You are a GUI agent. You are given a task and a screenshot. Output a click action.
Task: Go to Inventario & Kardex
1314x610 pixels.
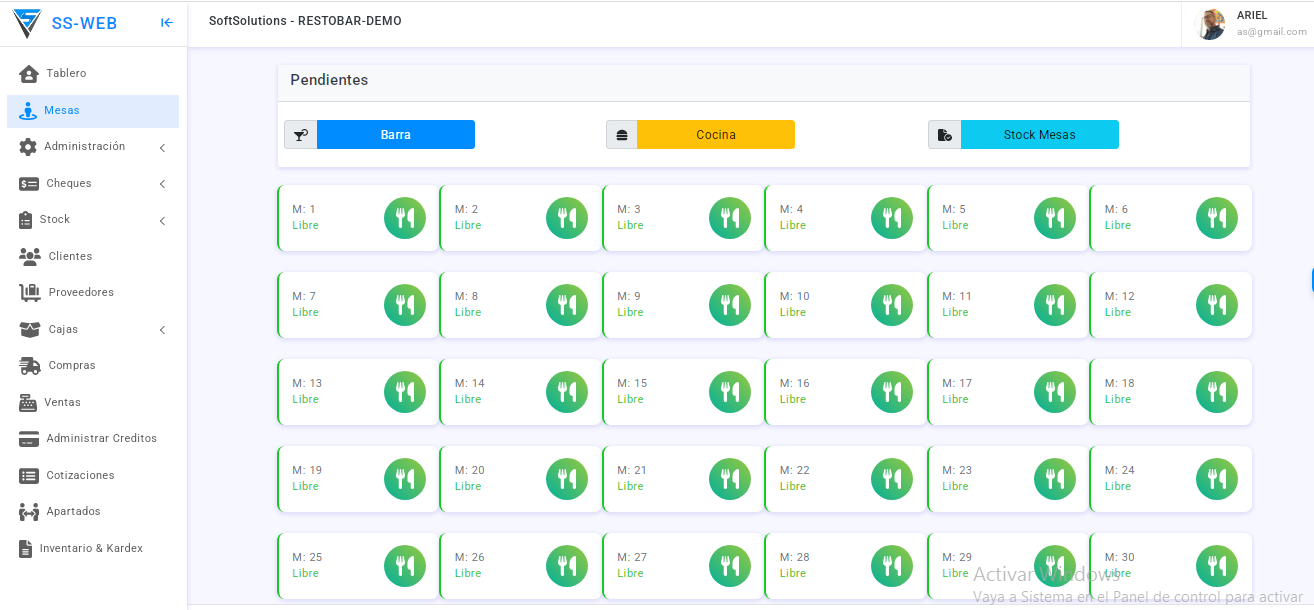[x=90, y=549]
